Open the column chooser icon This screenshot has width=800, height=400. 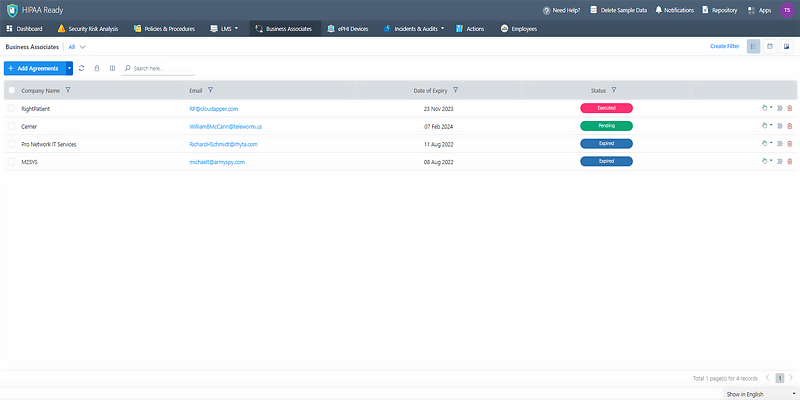point(112,68)
